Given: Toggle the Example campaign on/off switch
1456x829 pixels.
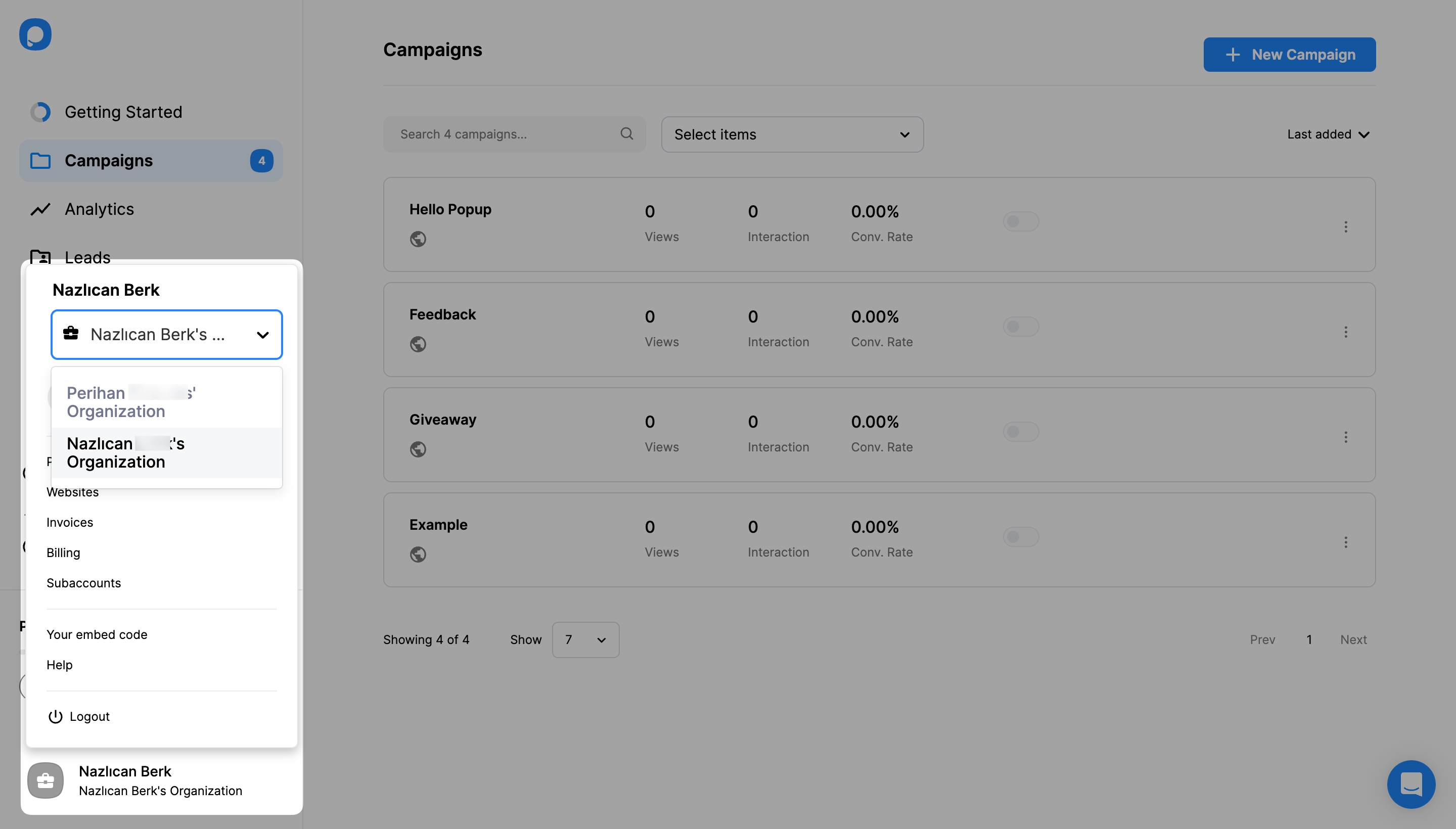Looking at the screenshot, I should 1021,537.
